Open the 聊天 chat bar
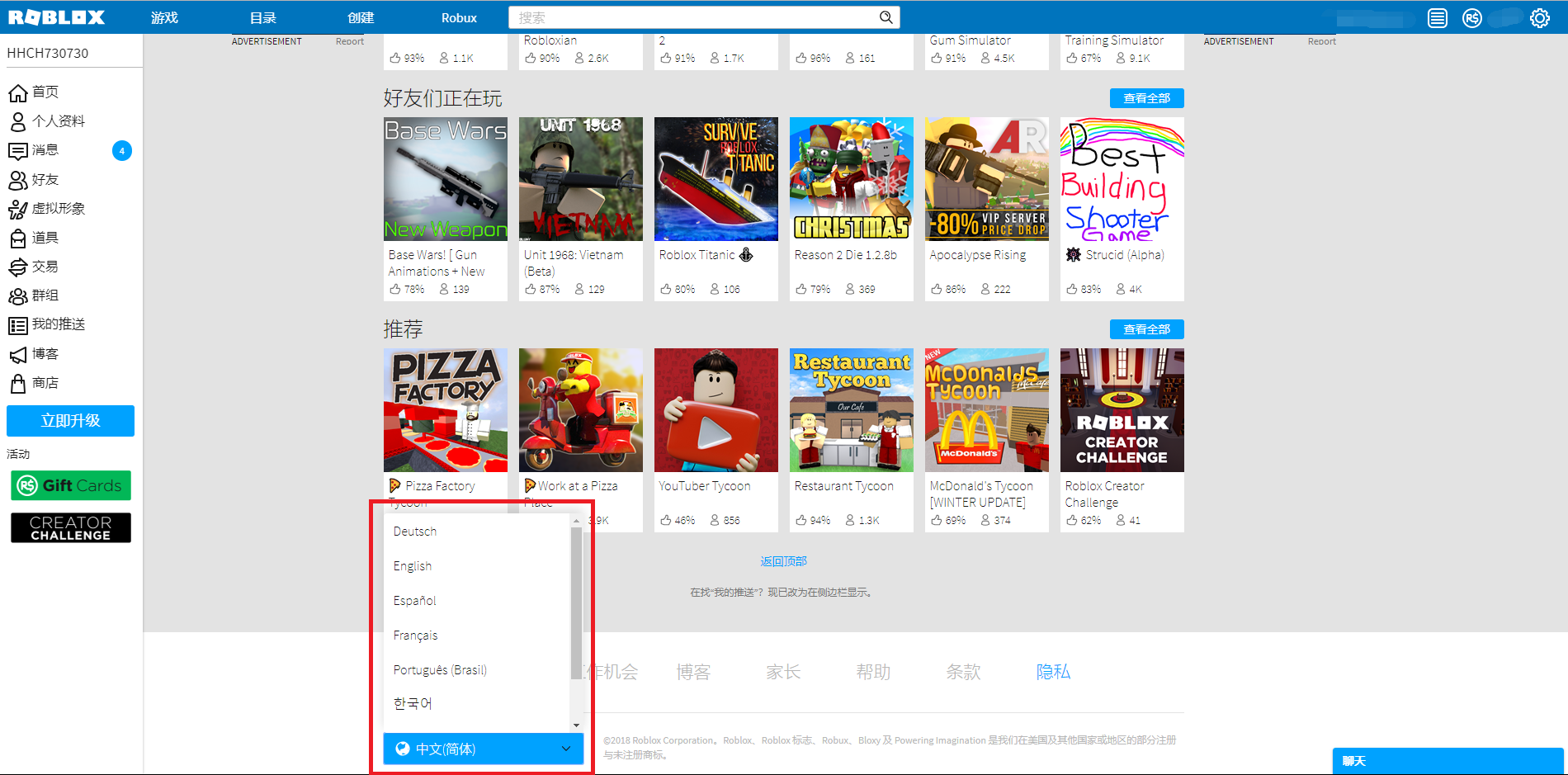Screen dimensions: 1568x775 tap(1448, 761)
